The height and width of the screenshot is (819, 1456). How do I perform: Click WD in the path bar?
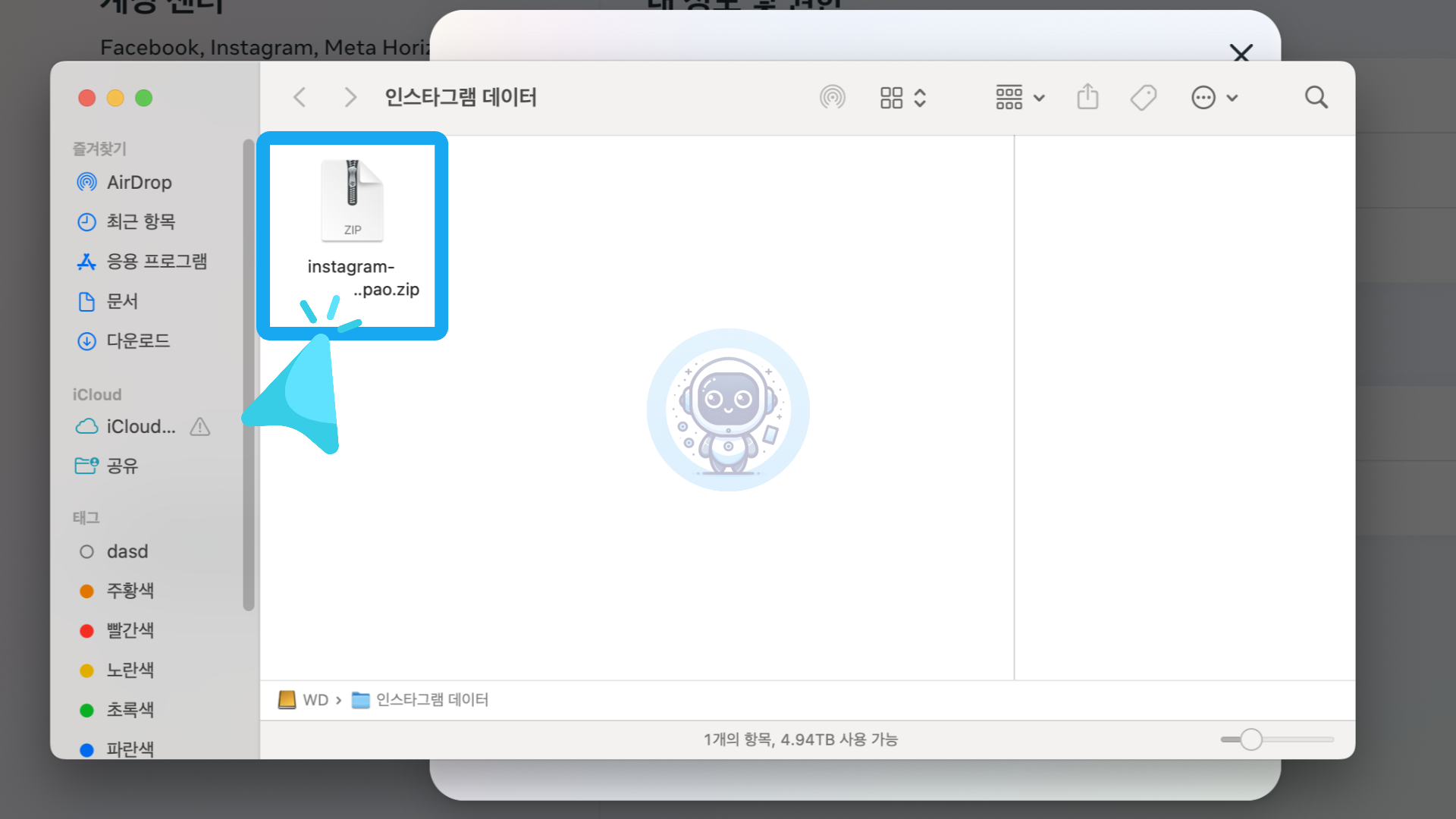click(x=314, y=699)
